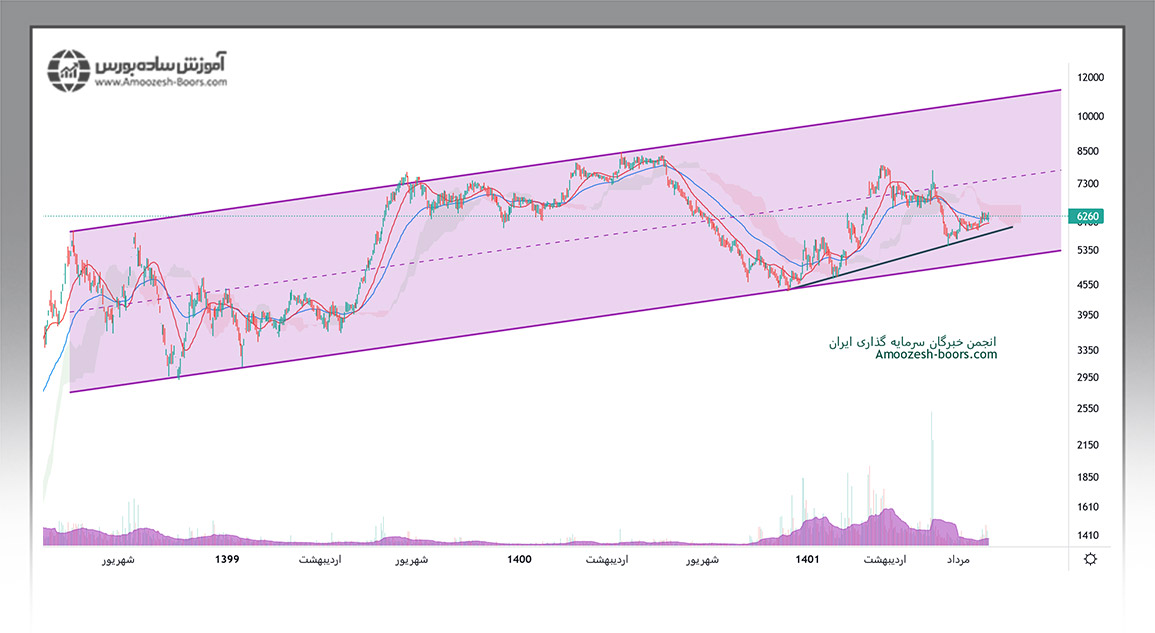Click the 1401 year label on time axis
The width and height of the screenshot is (1155, 633).
807,559
